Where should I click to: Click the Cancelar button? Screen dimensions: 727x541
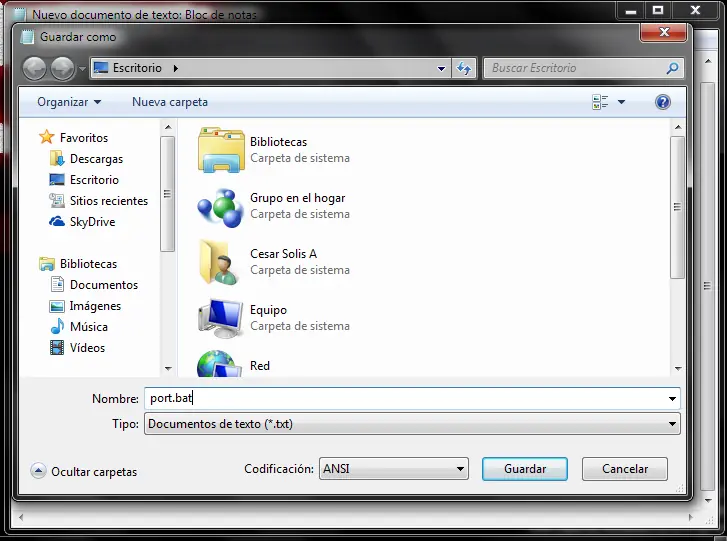coord(625,469)
